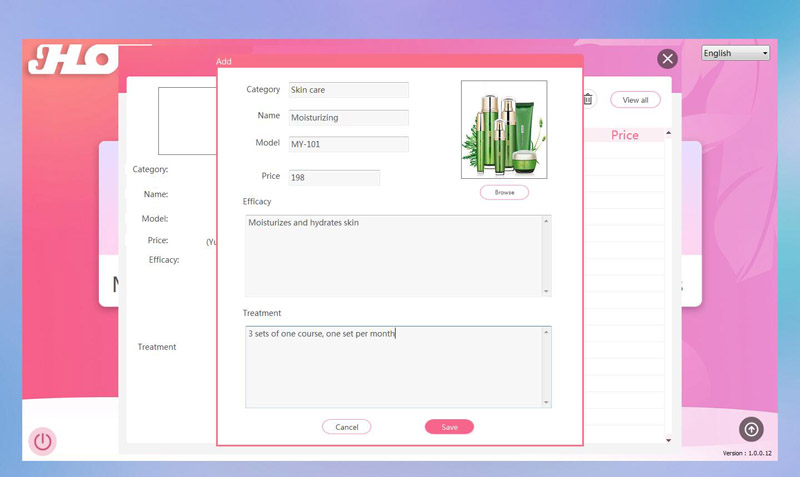Click the Price column header
The height and width of the screenshot is (477, 800).
[625, 135]
